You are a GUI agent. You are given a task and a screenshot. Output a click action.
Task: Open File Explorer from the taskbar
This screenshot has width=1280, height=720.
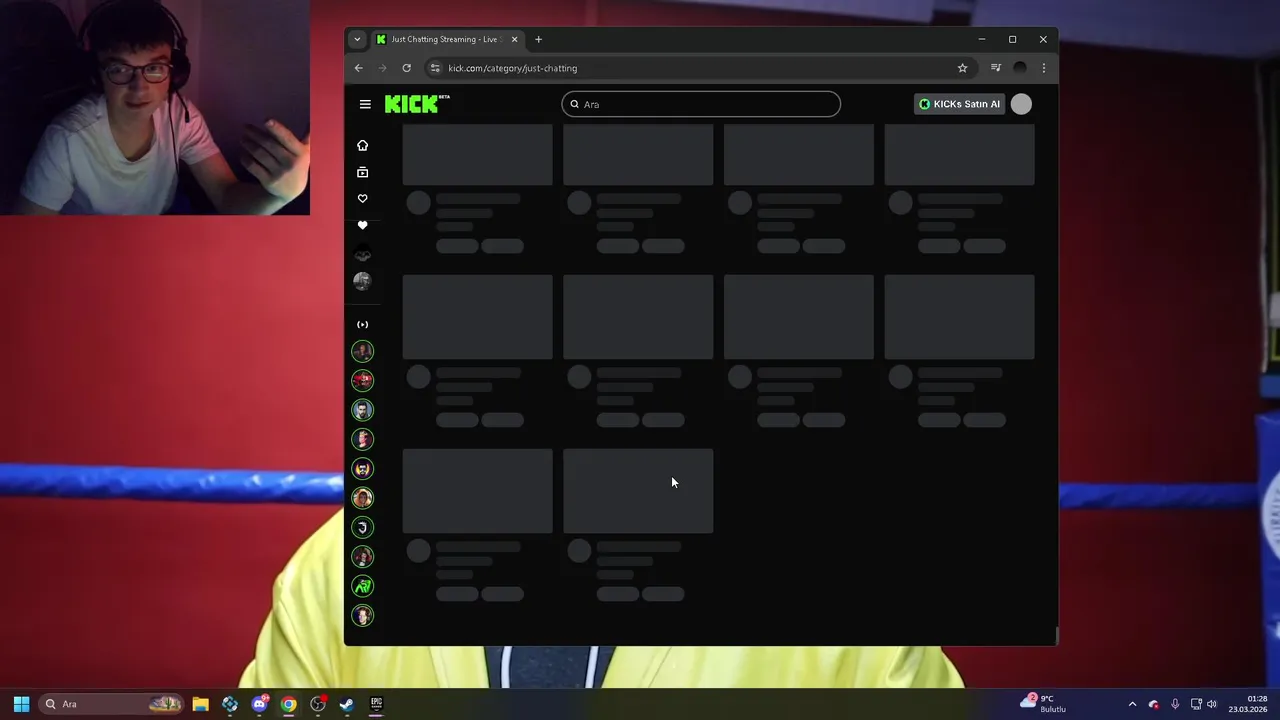200,704
